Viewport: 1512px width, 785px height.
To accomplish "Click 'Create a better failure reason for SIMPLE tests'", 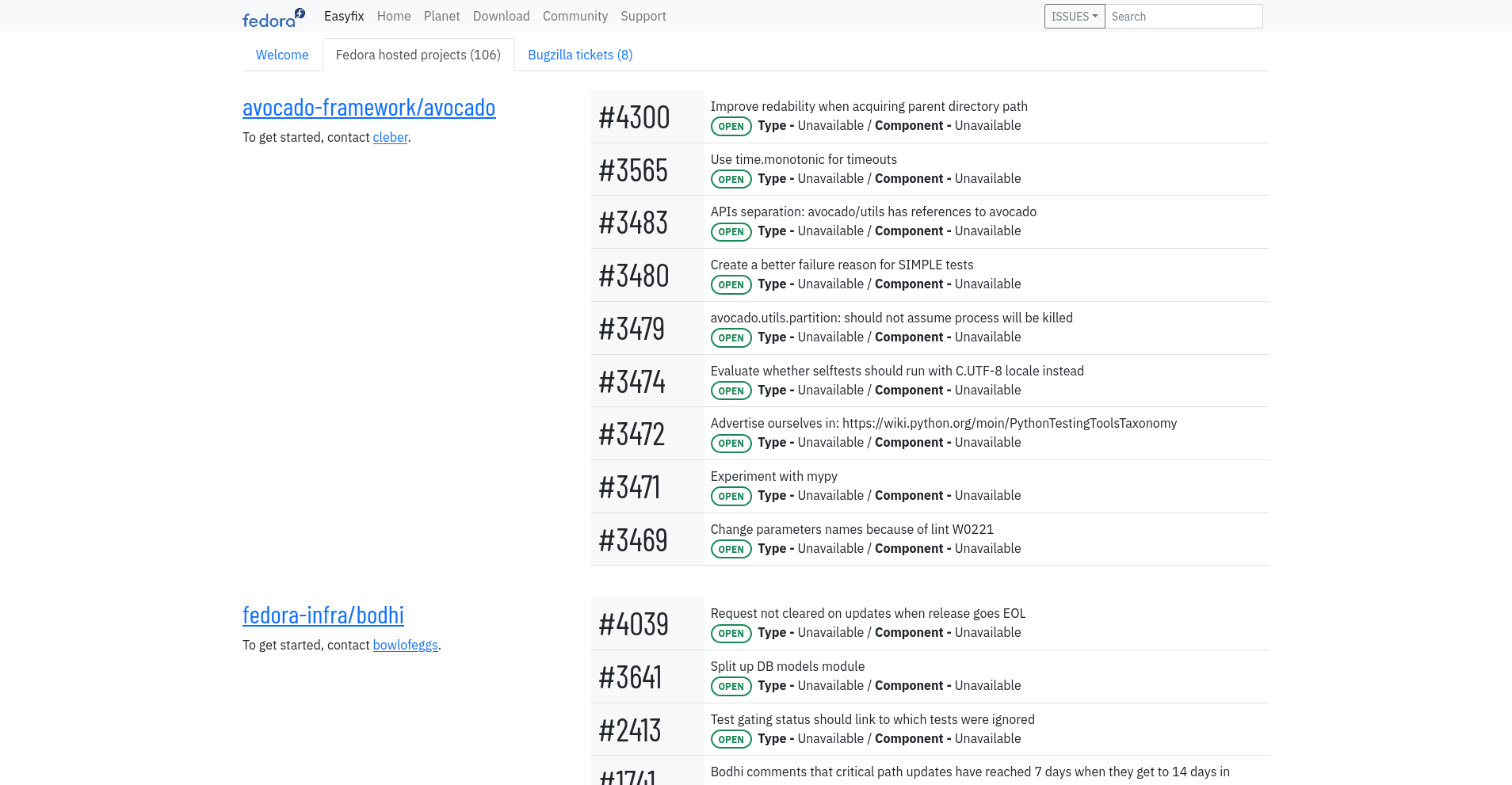I will [842, 265].
